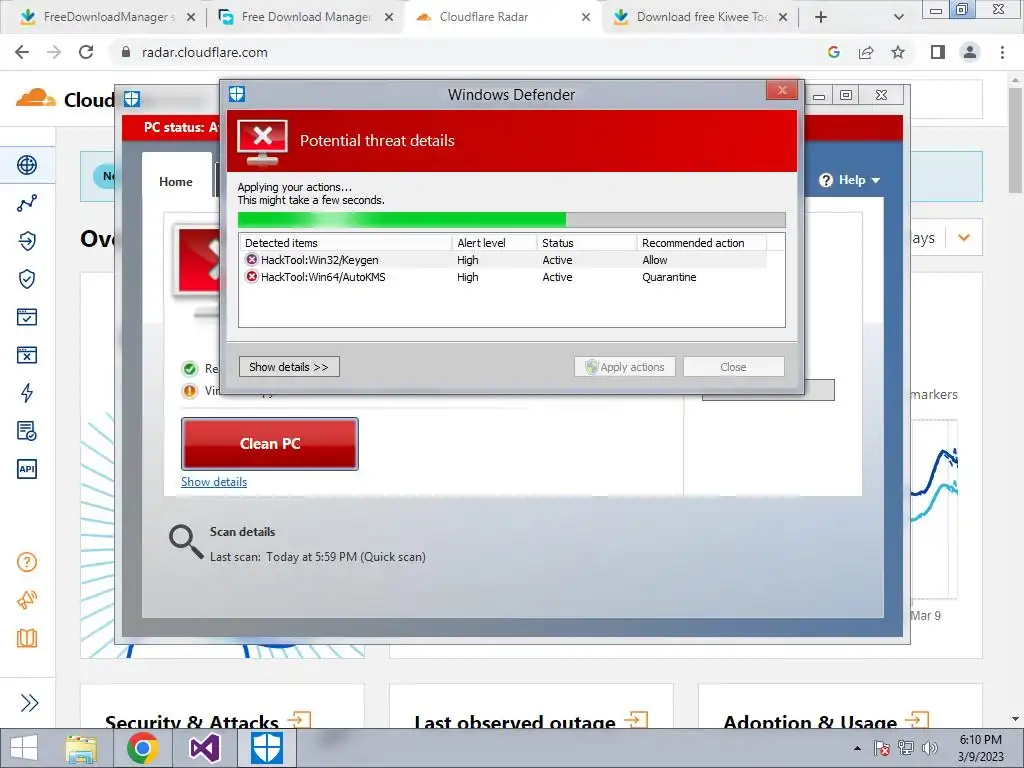Click the Google icon in address bar
The image size is (1024, 768).
click(x=833, y=52)
